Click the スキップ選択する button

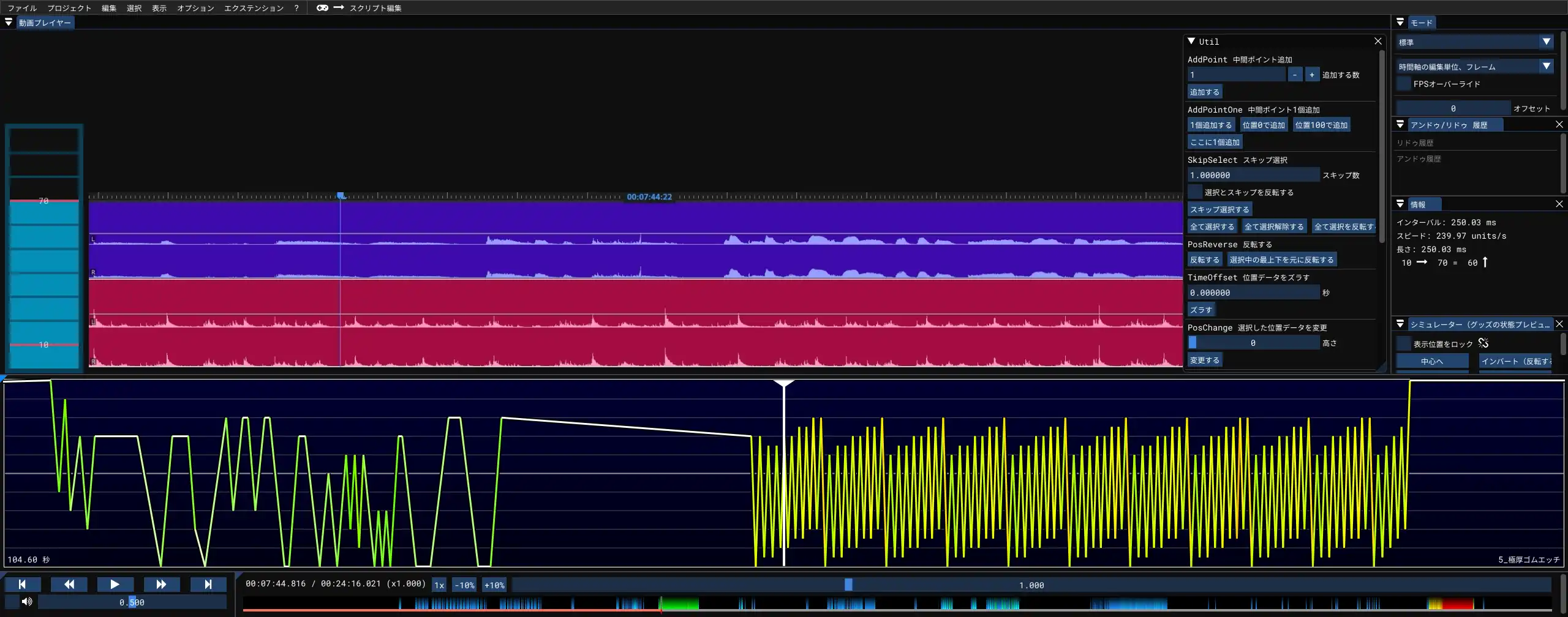point(1219,209)
